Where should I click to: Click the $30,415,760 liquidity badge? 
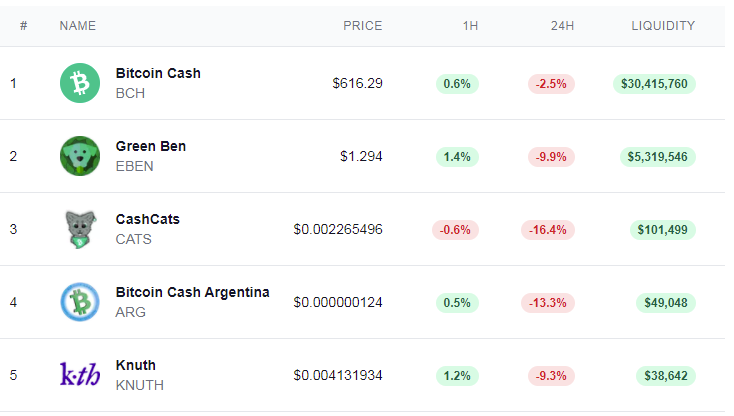pos(654,84)
